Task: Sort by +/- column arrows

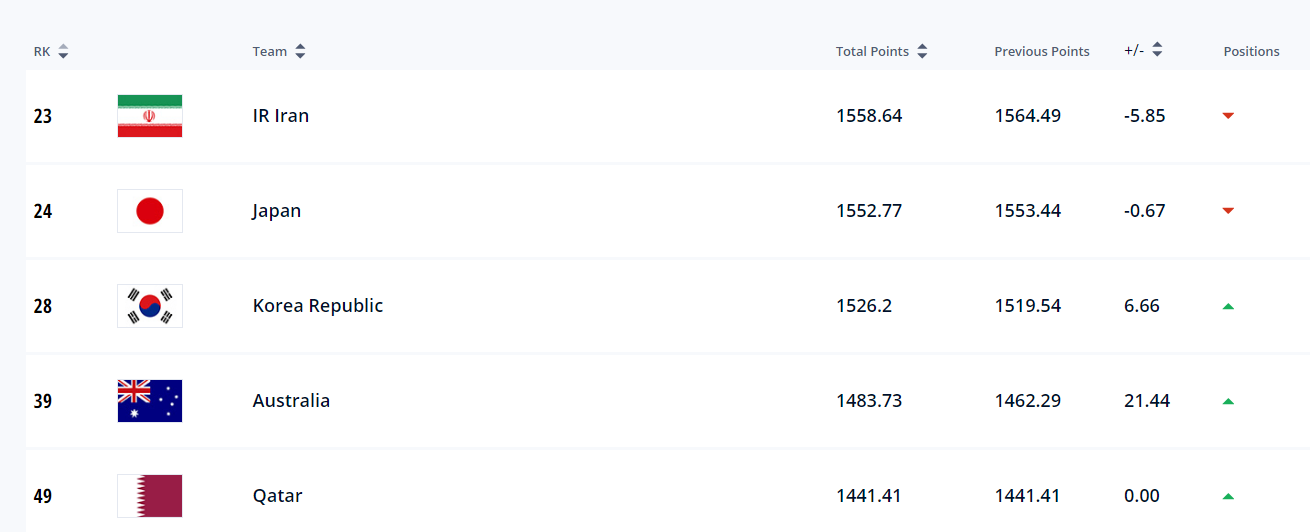Action: (x=1157, y=49)
